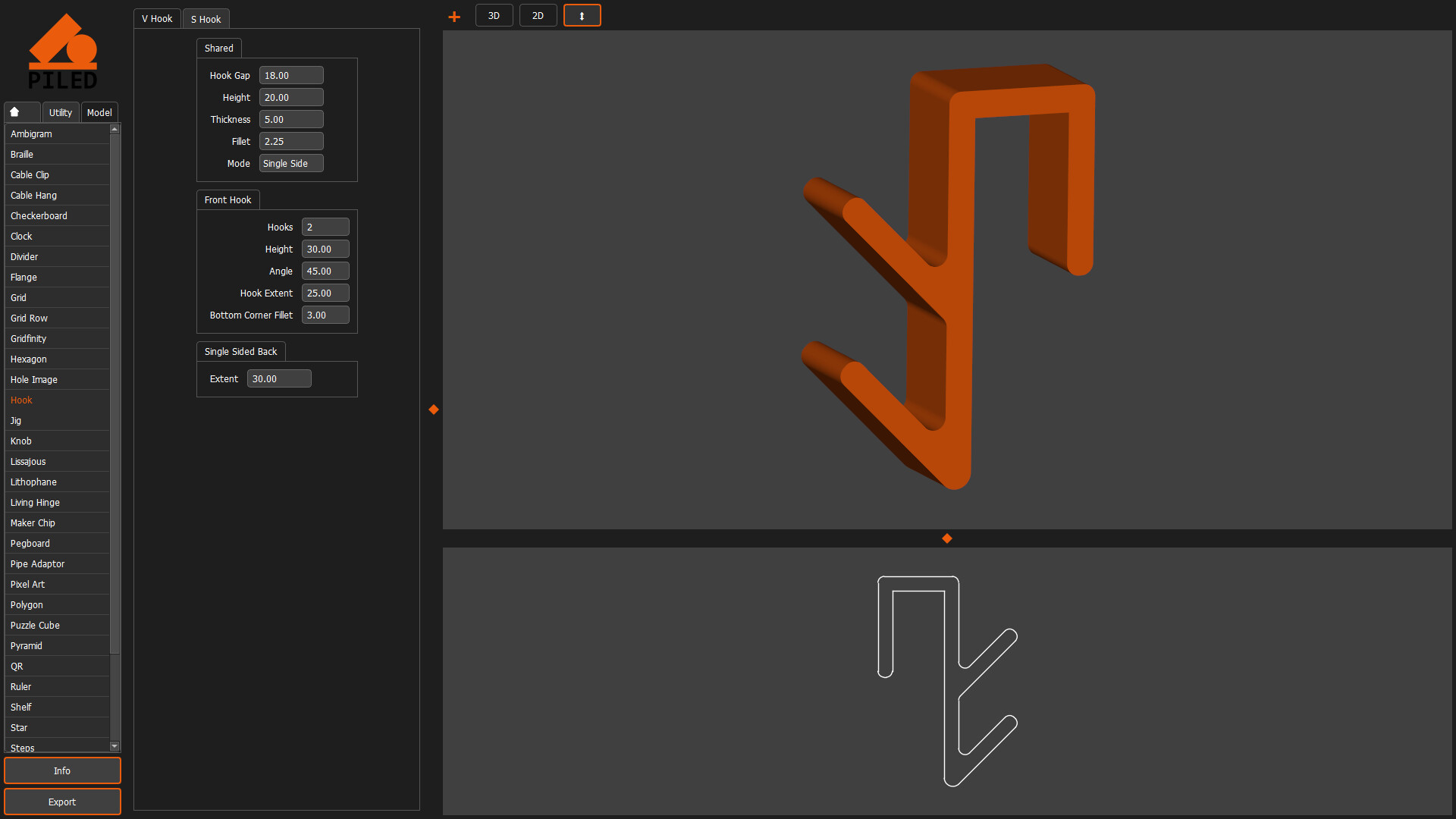Click the Hook Gap input field
Screen dimensions: 1456x819
pos(291,75)
